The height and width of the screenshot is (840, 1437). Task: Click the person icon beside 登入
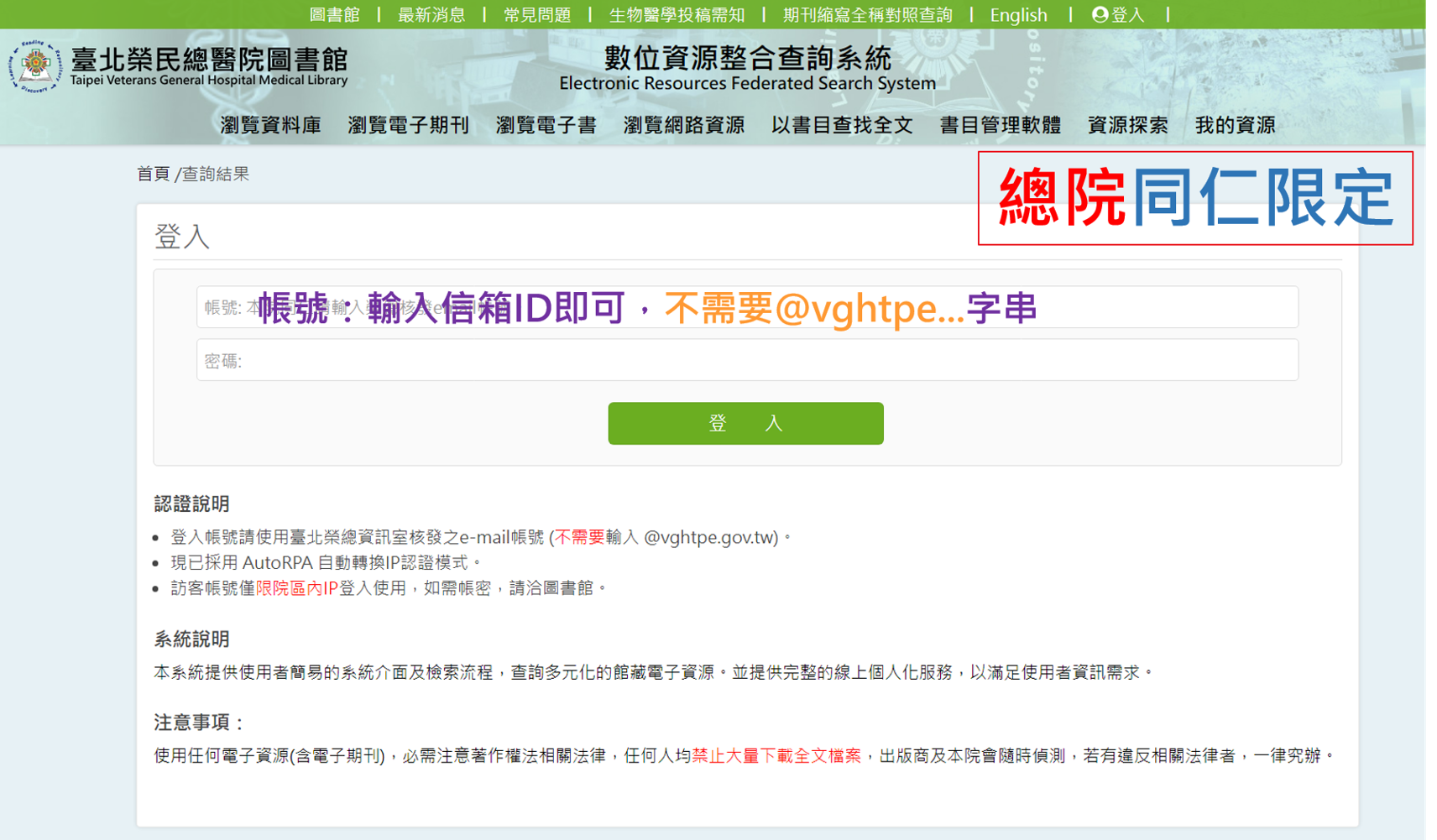1100,14
